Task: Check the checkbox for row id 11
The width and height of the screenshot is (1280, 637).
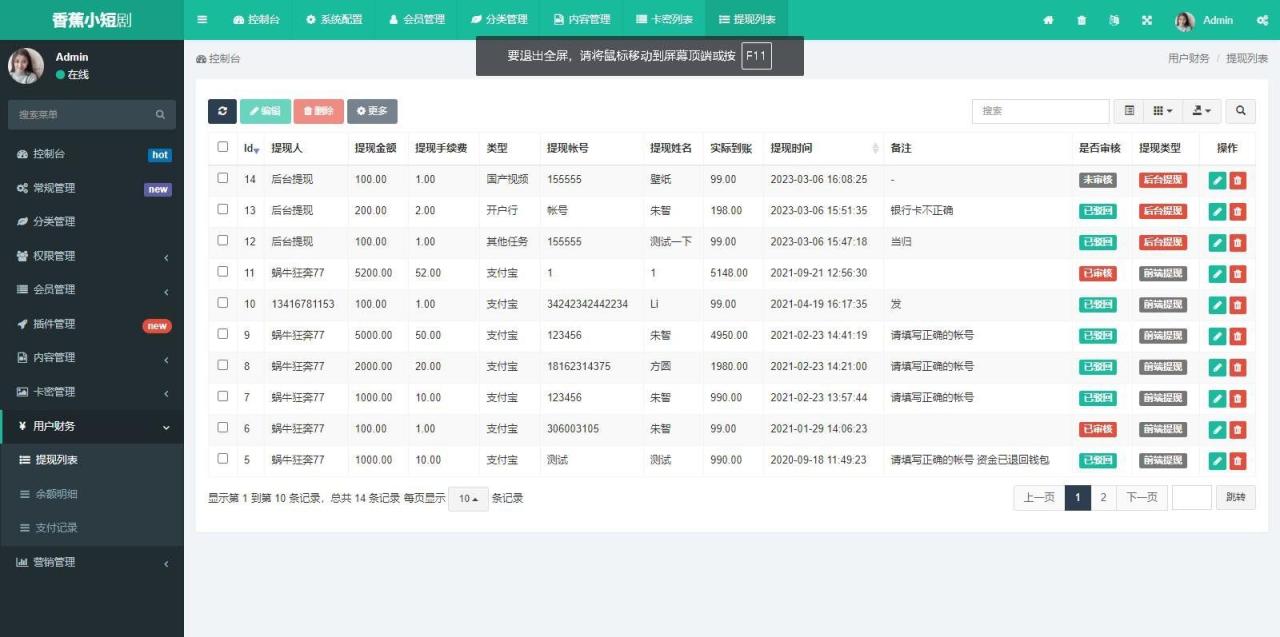Action: click(x=222, y=272)
